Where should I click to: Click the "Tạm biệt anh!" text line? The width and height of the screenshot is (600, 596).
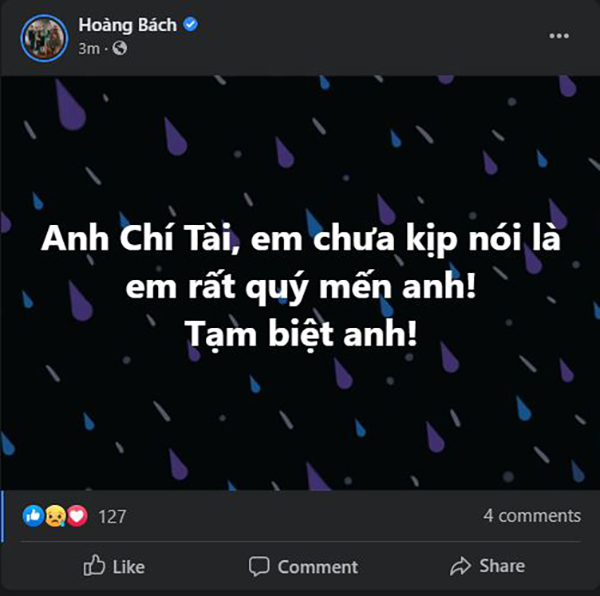pyautogui.click(x=301, y=334)
